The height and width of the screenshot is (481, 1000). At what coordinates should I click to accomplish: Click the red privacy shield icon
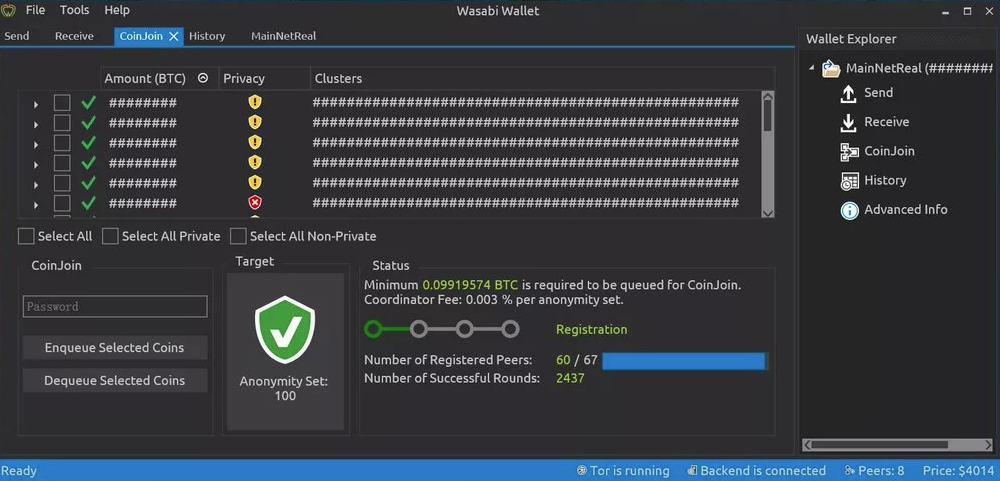(x=255, y=203)
